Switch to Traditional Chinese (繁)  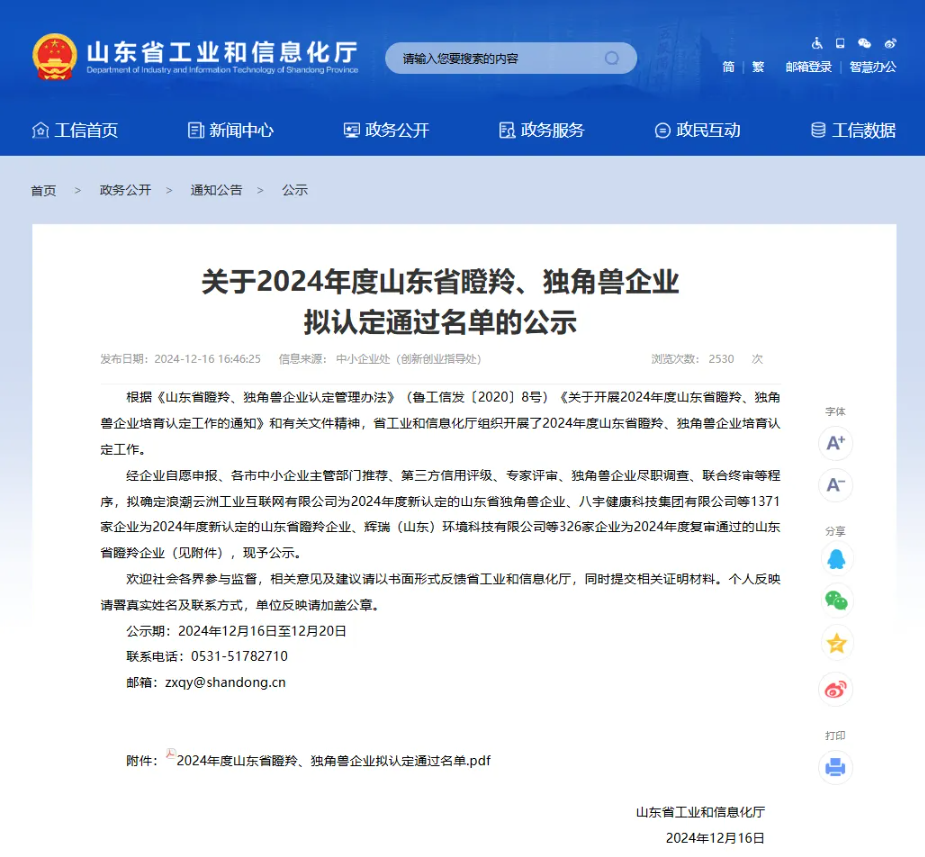tap(758, 67)
